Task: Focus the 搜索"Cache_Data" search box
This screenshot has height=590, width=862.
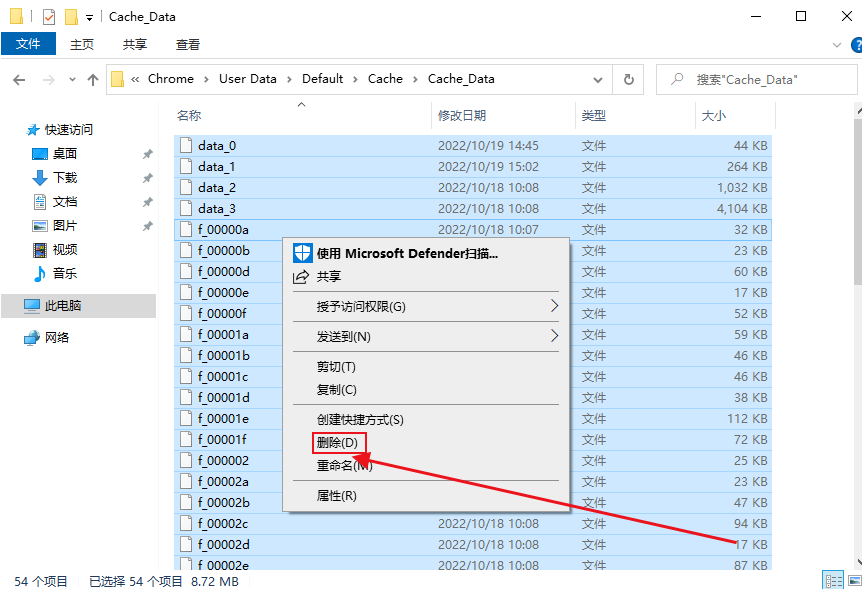Action: pyautogui.click(x=756, y=80)
